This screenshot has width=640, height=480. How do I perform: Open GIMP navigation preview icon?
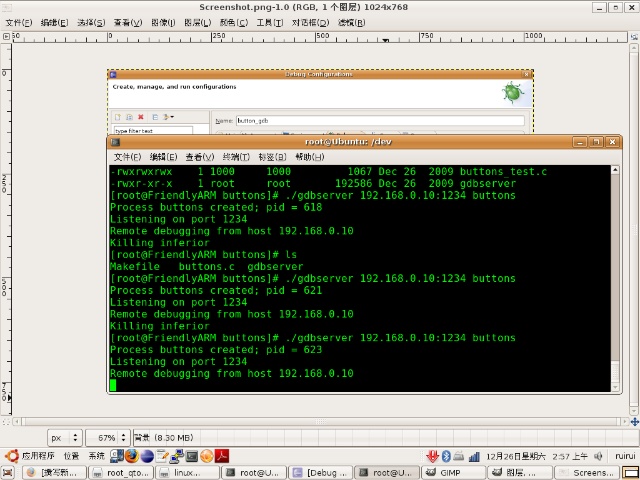pyautogui.click(x=634, y=422)
